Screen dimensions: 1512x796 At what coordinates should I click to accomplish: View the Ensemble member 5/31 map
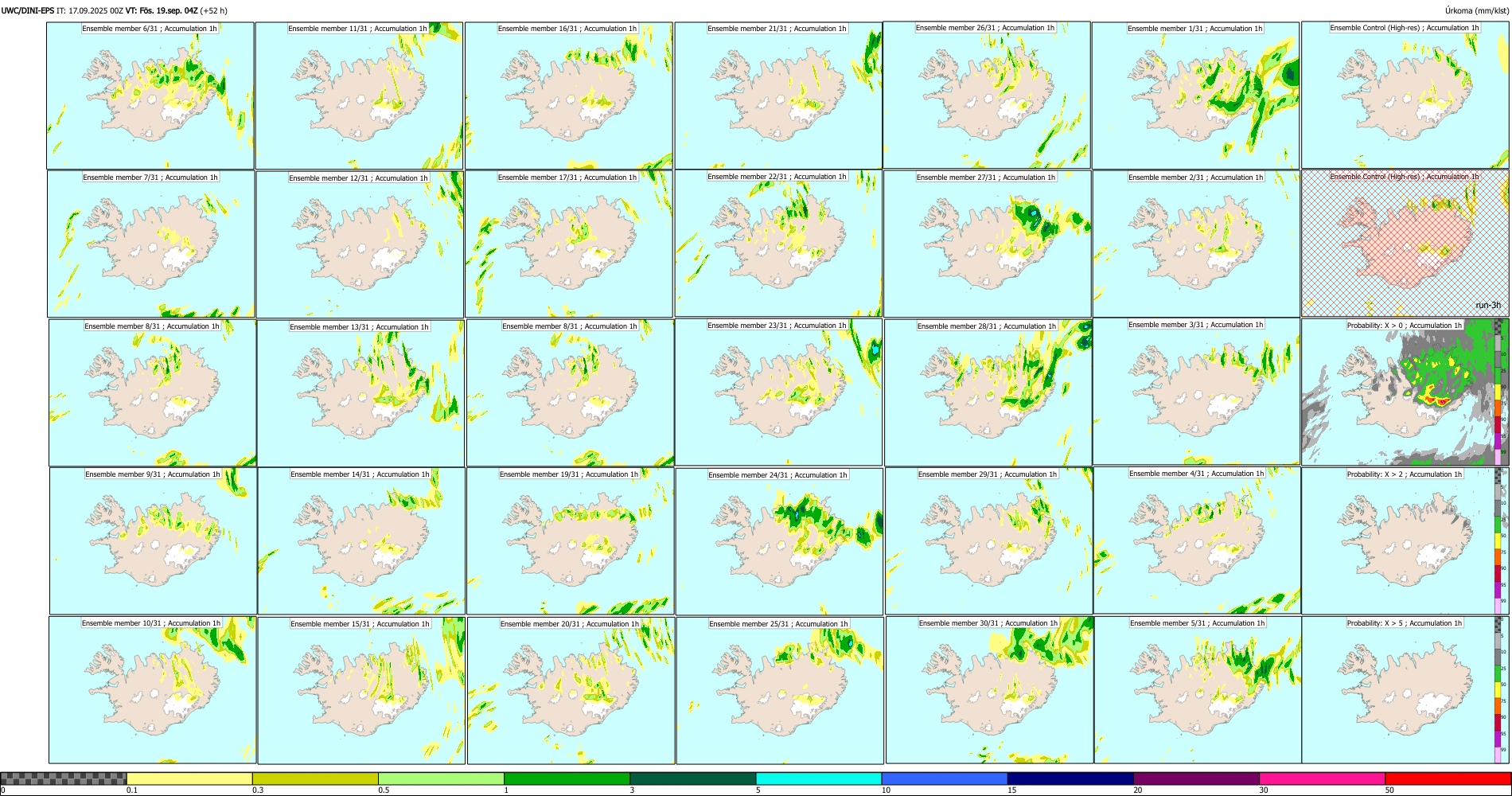tap(1198, 690)
